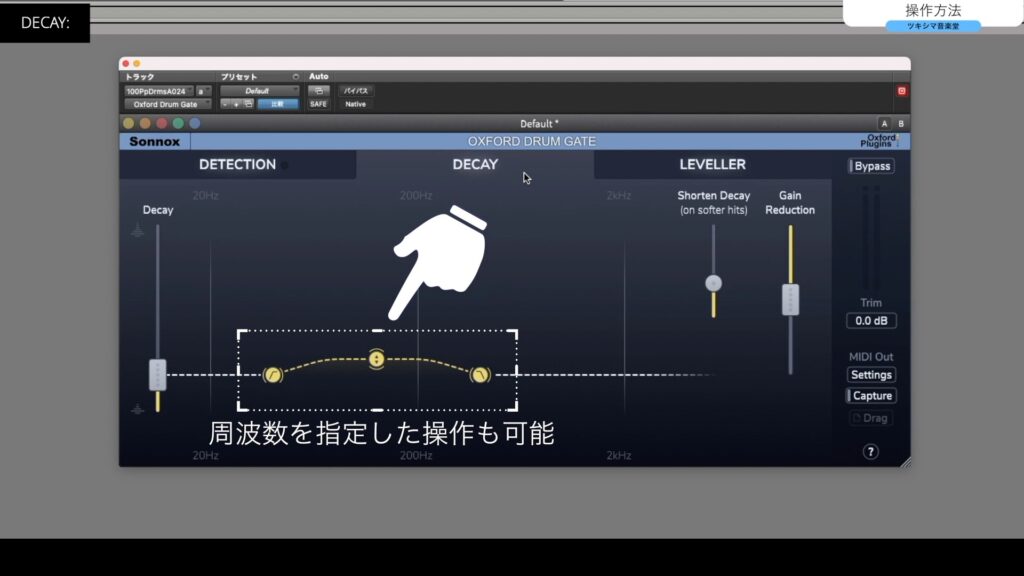
Task: Select the A preset slot
Action: pos(884,123)
